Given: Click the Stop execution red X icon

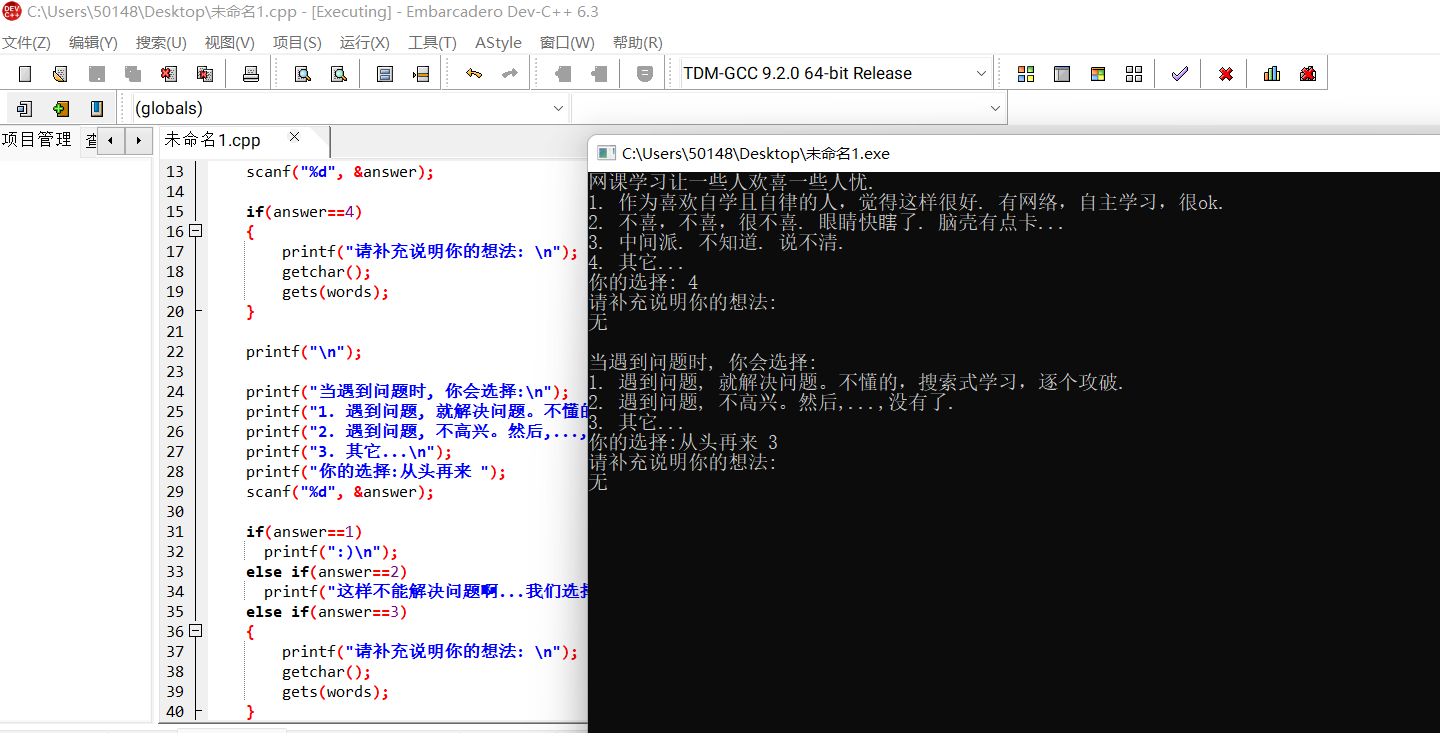Looking at the screenshot, I should [x=1226, y=74].
